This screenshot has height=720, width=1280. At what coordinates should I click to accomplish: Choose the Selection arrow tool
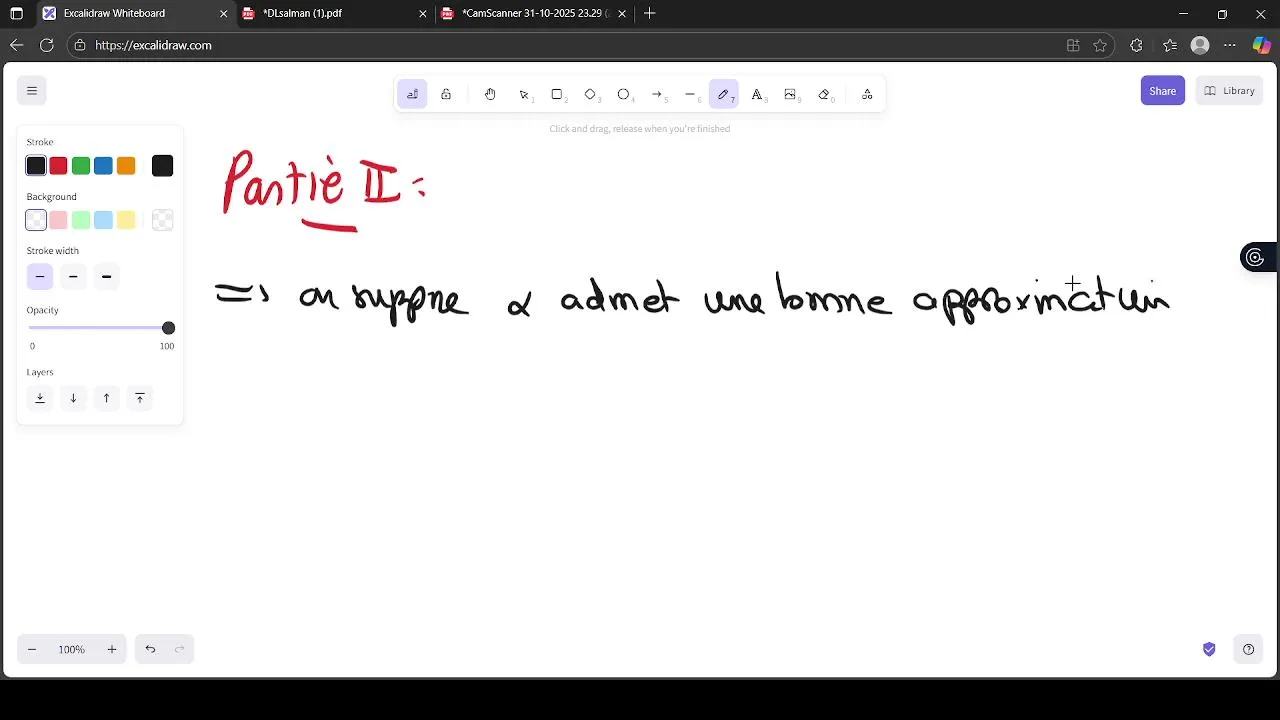tap(524, 94)
